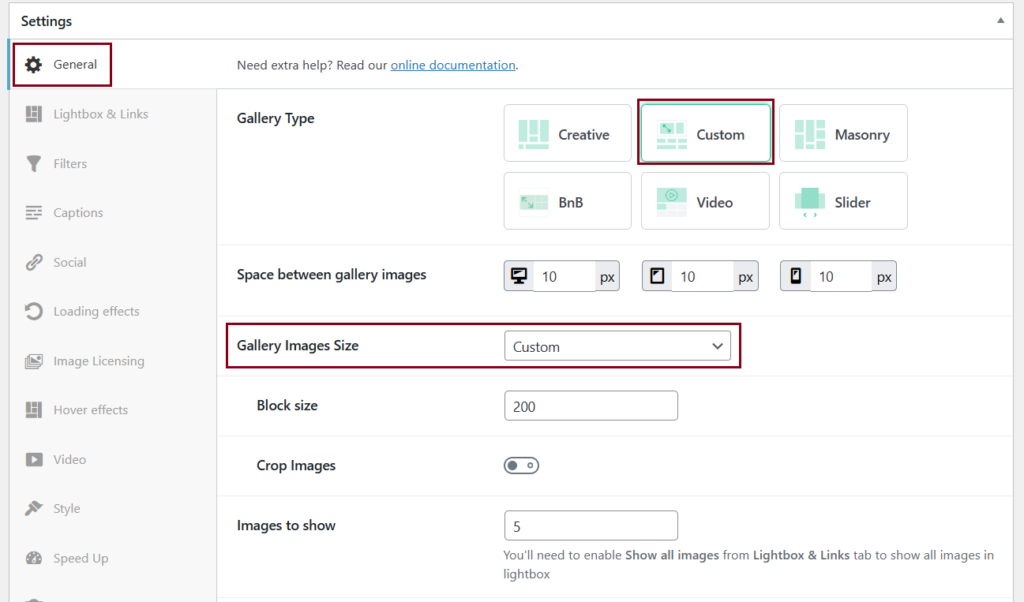Click the Loading effects spinner icon
This screenshot has width=1024, height=602.
32,311
